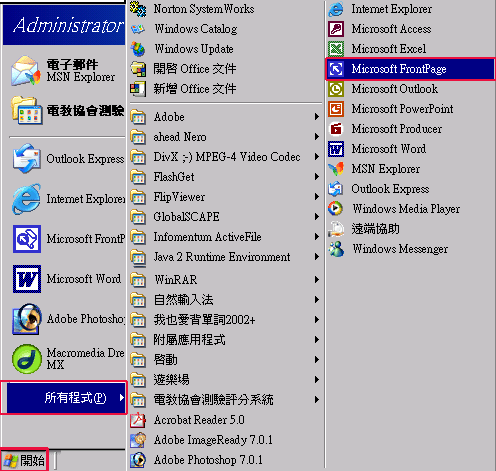Open Microsoft Access icon
This screenshot has width=496, height=471.
point(336,29)
